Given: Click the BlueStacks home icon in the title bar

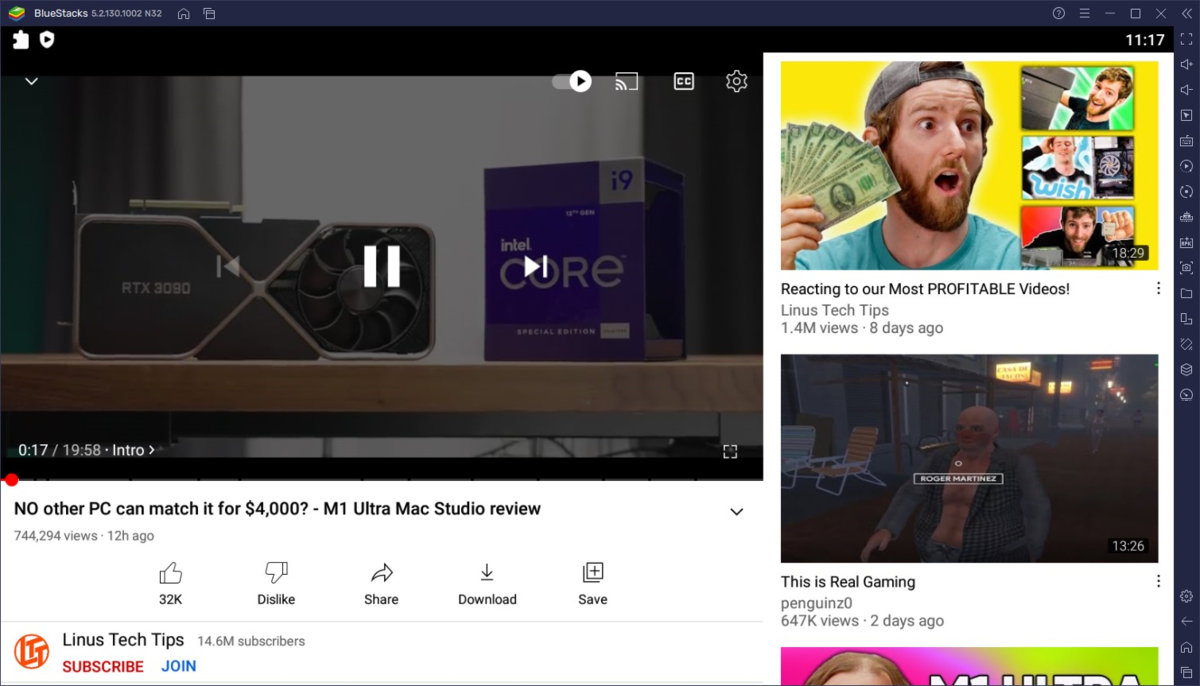Looking at the screenshot, I should click(184, 13).
